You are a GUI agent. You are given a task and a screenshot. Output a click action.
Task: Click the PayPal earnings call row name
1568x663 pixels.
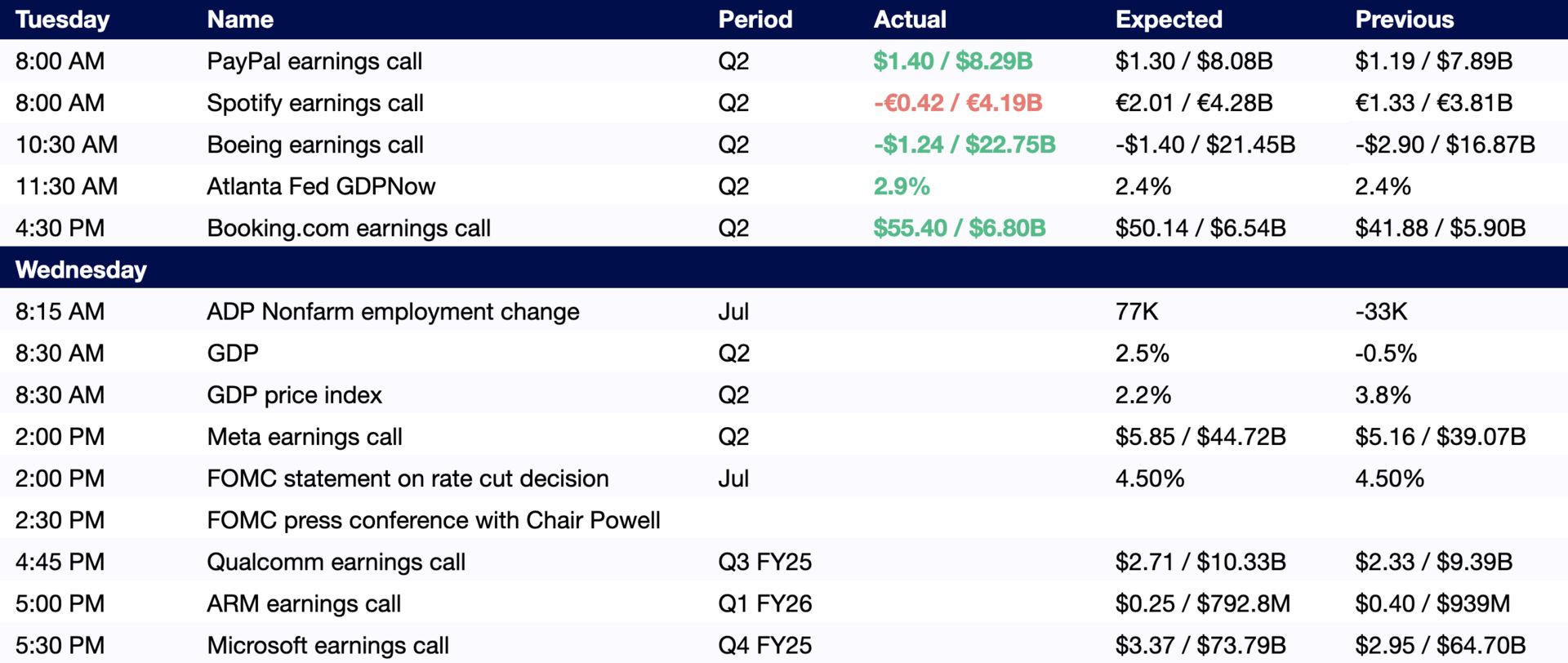[314, 61]
